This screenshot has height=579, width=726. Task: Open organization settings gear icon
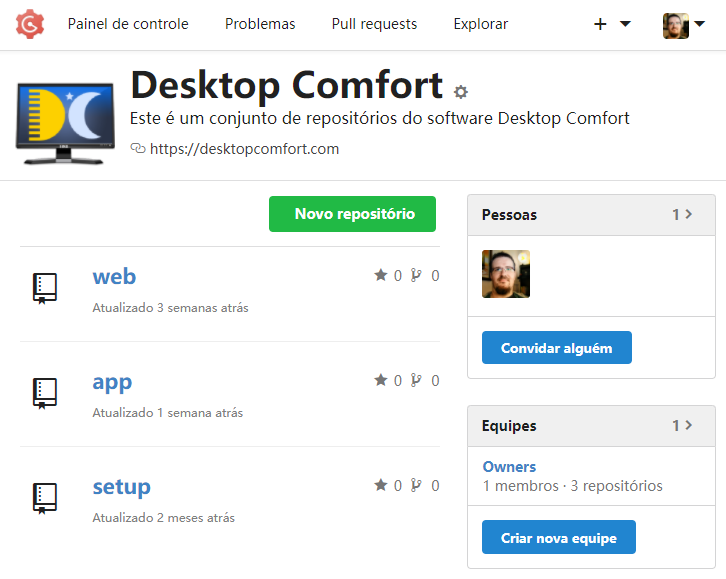click(460, 92)
